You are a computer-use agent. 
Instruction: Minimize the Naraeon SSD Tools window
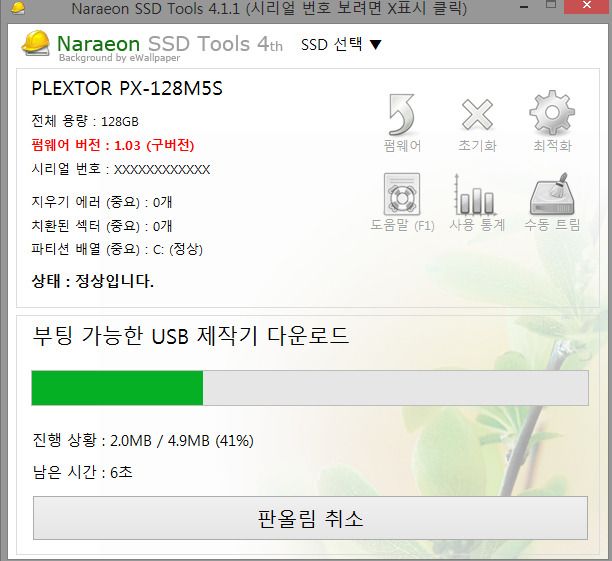coord(525,7)
